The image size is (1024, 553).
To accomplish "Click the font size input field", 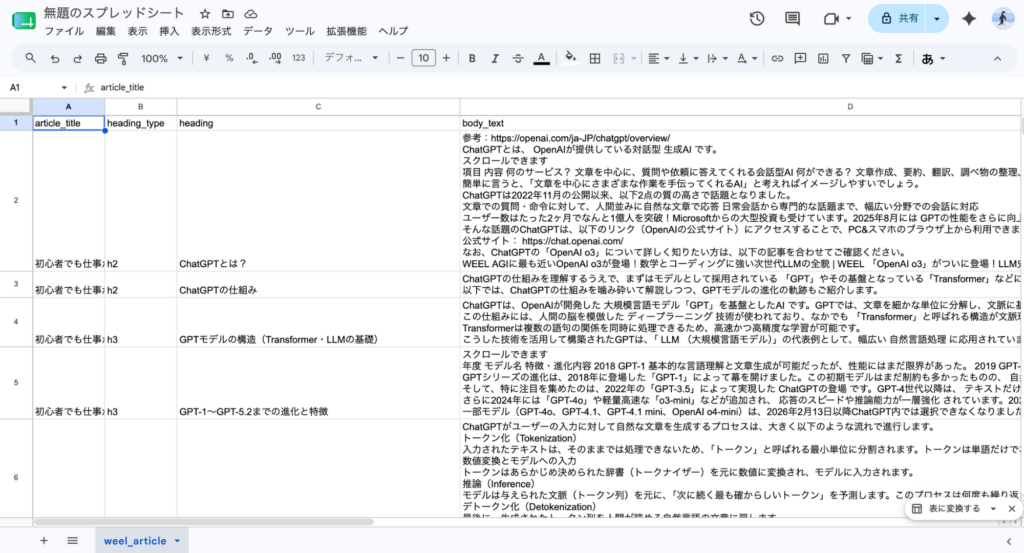I will pyautogui.click(x=423, y=58).
